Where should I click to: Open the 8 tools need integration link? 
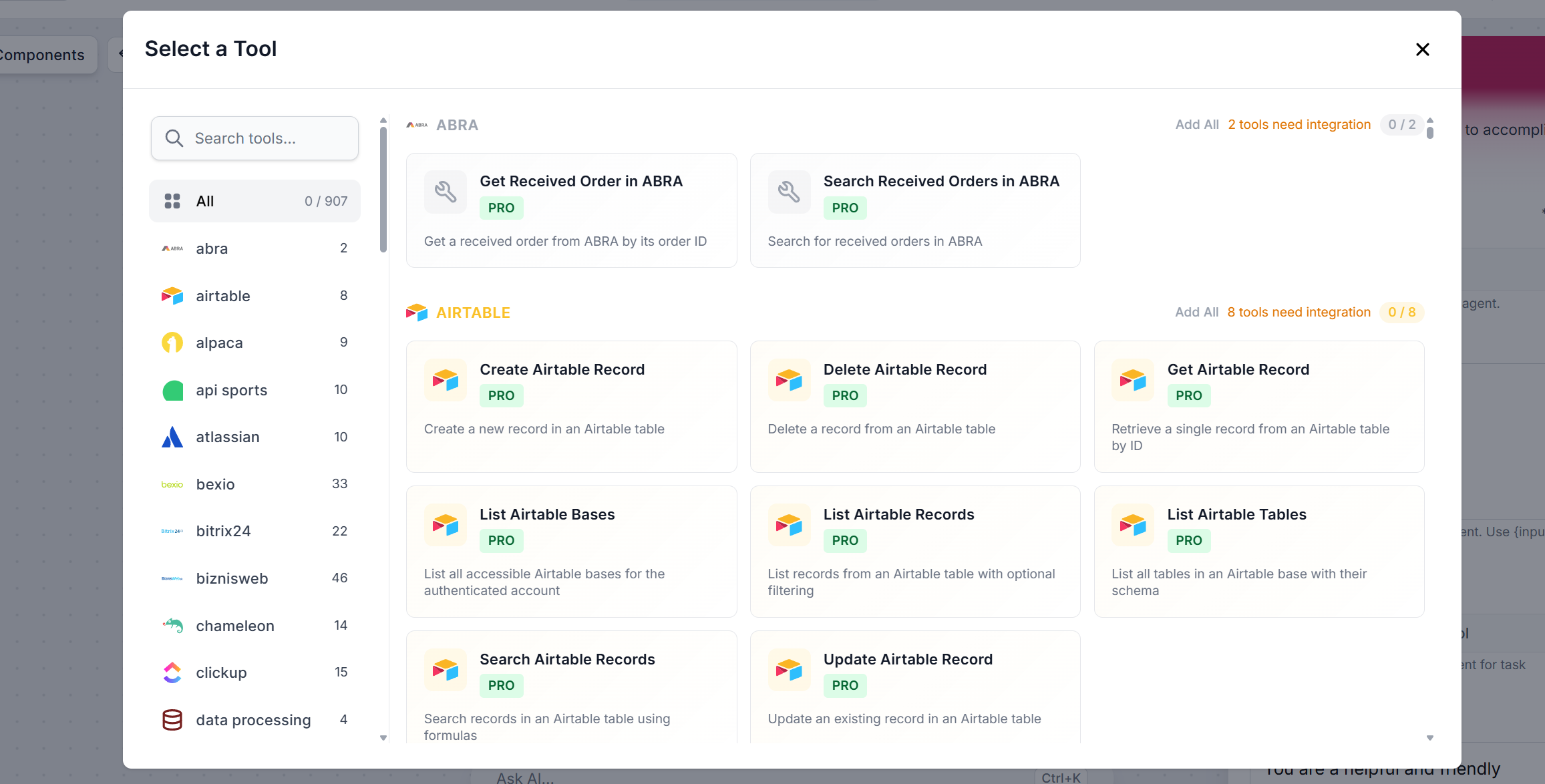(1299, 313)
